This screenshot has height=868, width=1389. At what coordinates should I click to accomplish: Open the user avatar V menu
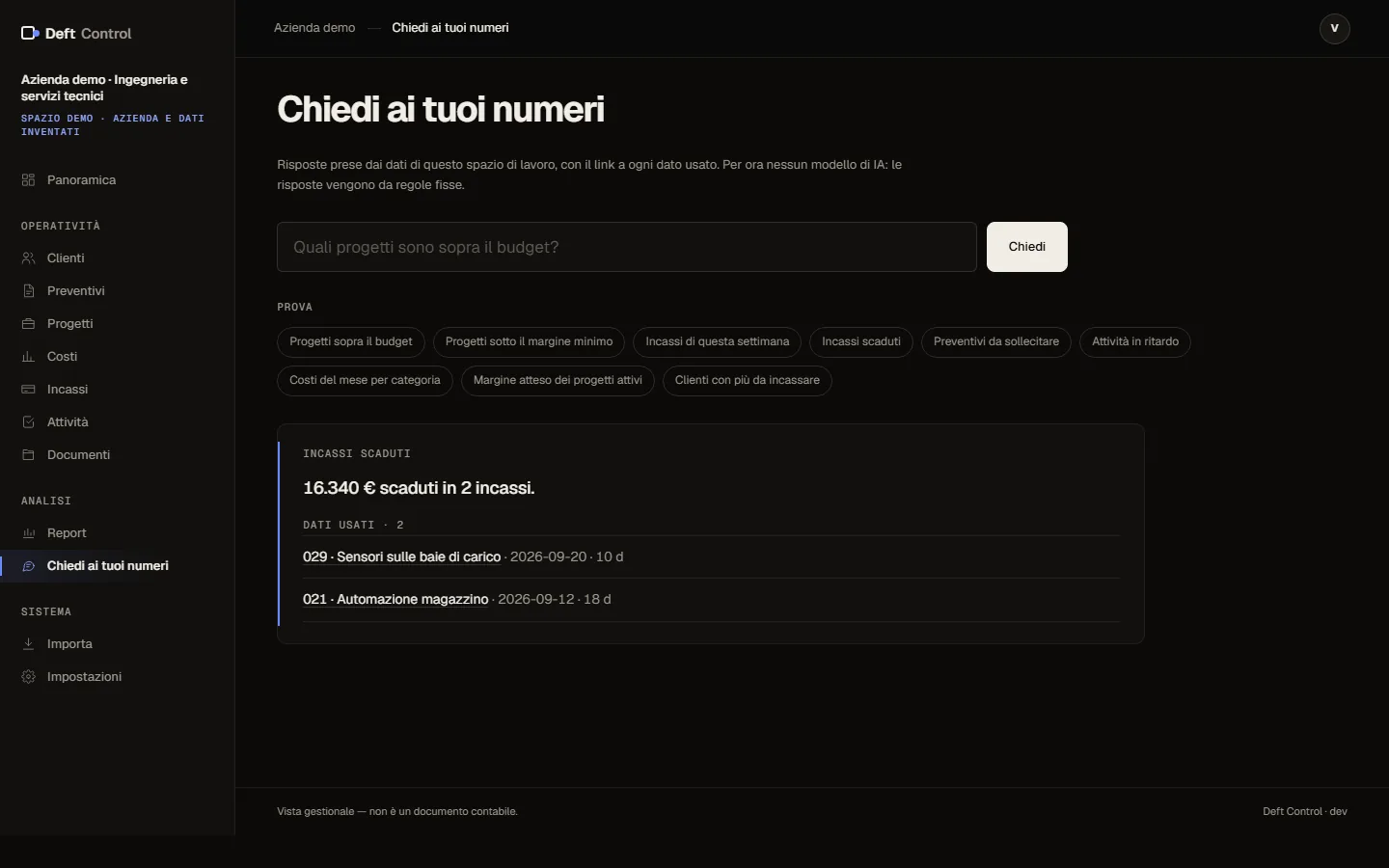(1335, 28)
